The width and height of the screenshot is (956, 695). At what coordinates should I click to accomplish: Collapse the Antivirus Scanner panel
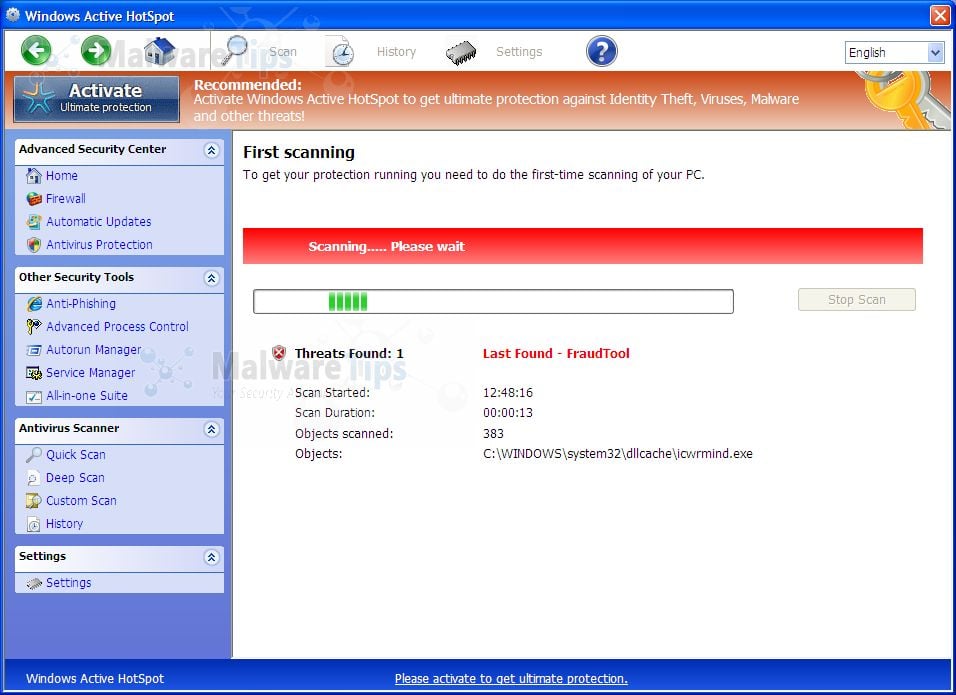click(212, 429)
